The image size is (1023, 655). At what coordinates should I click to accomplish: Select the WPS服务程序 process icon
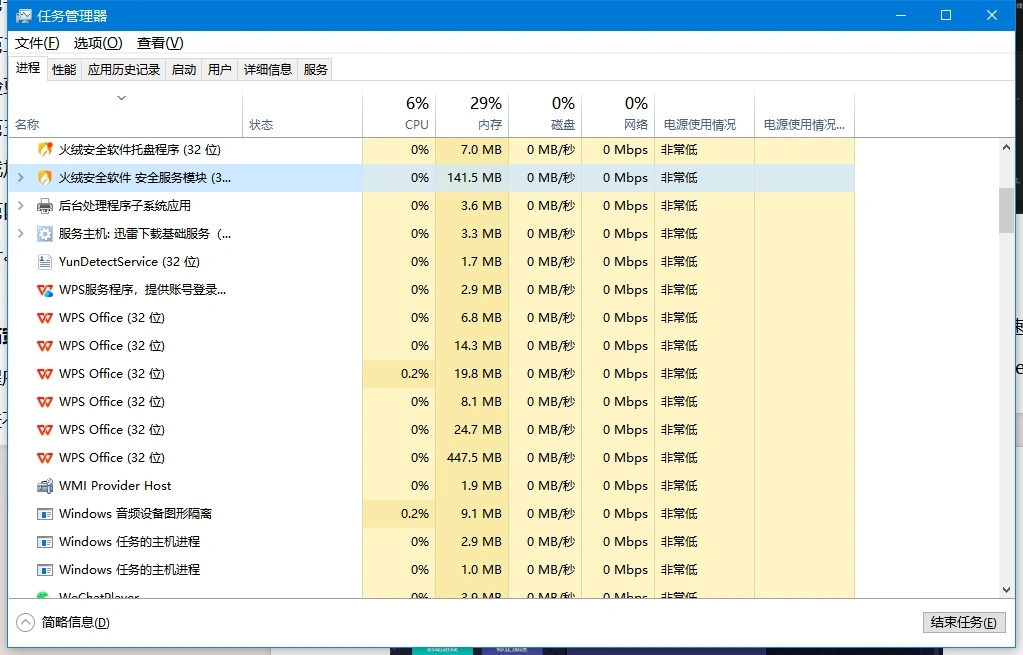coord(45,289)
